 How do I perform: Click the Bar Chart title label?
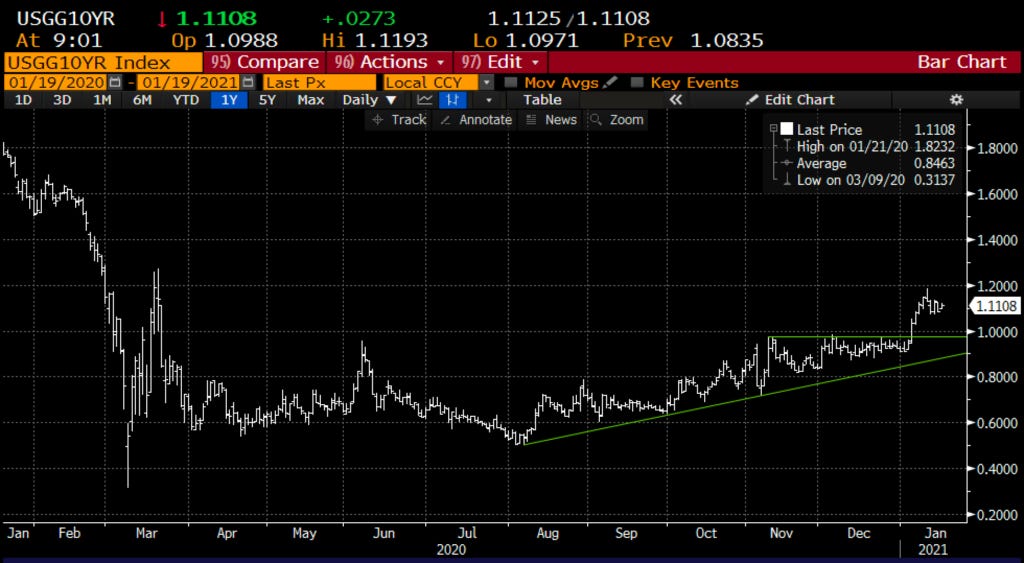[x=962, y=62]
